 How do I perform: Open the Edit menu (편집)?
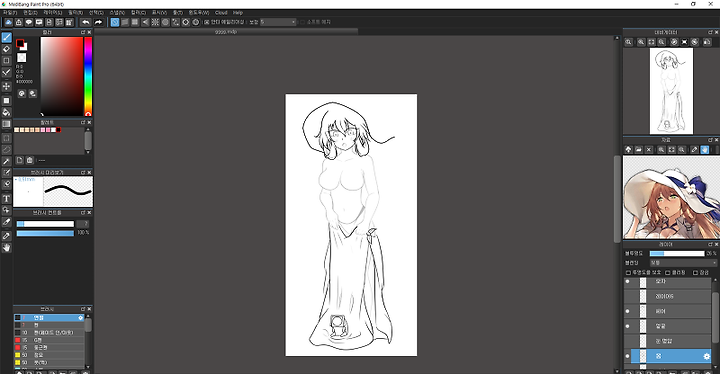(x=30, y=13)
